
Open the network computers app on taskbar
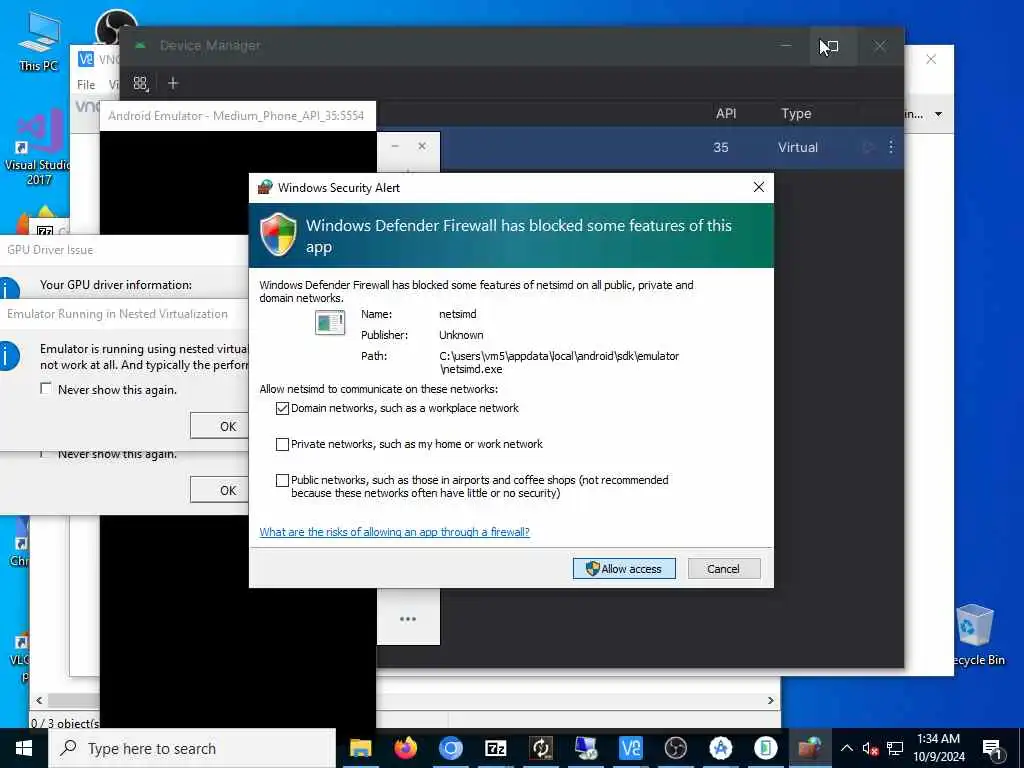click(586, 748)
